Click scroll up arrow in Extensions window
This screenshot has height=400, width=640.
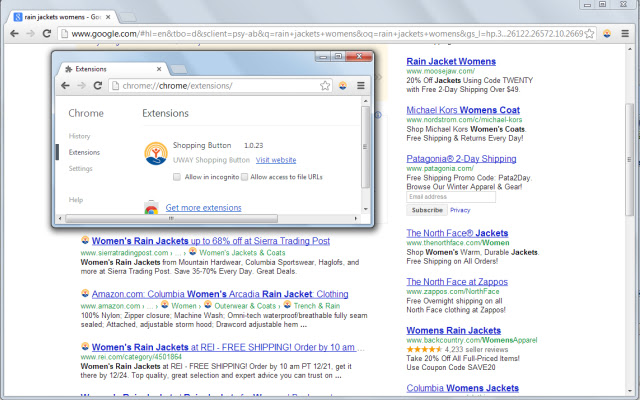click(365, 100)
